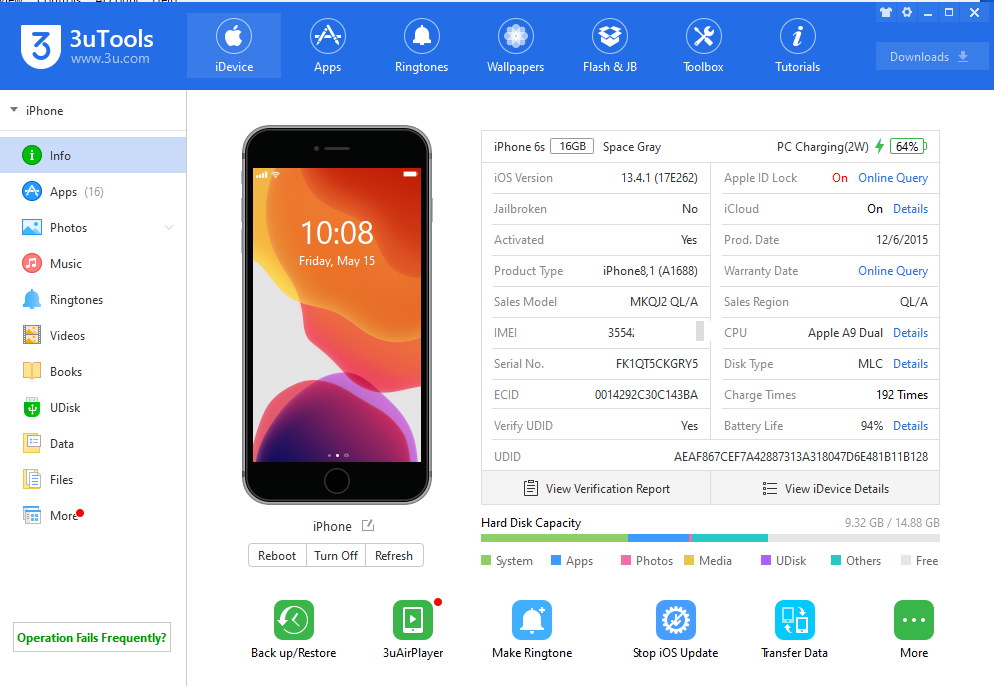Image resolution: width=994 pixels, height=686 pixels.
Task: Select Ringtones in the sidebar
Action: coord(93,299)
